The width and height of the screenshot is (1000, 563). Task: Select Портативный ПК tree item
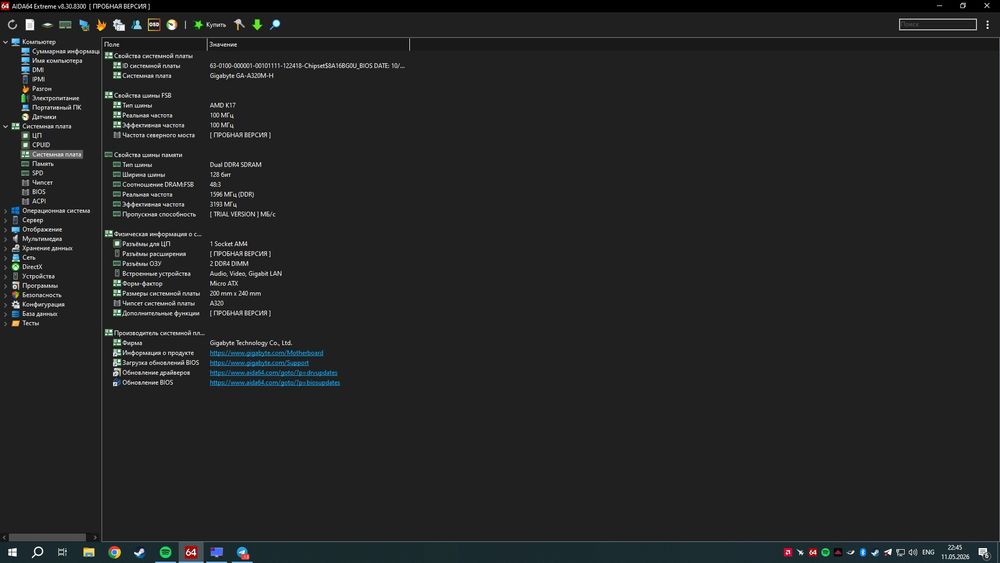click(x=57, y=108)
